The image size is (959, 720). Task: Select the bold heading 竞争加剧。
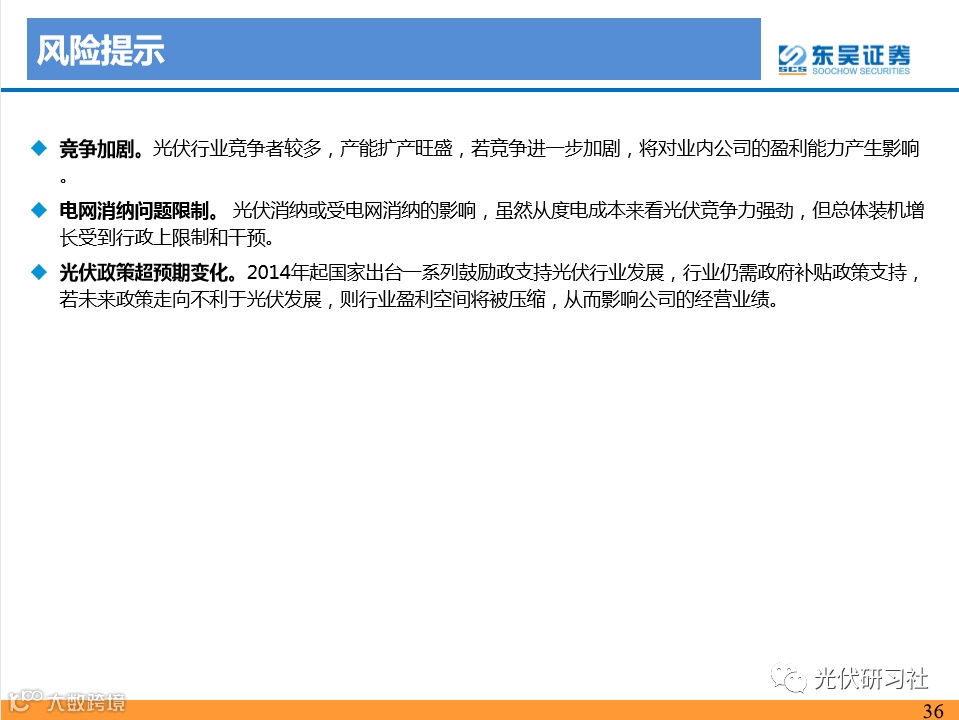[x=102, y=149]
